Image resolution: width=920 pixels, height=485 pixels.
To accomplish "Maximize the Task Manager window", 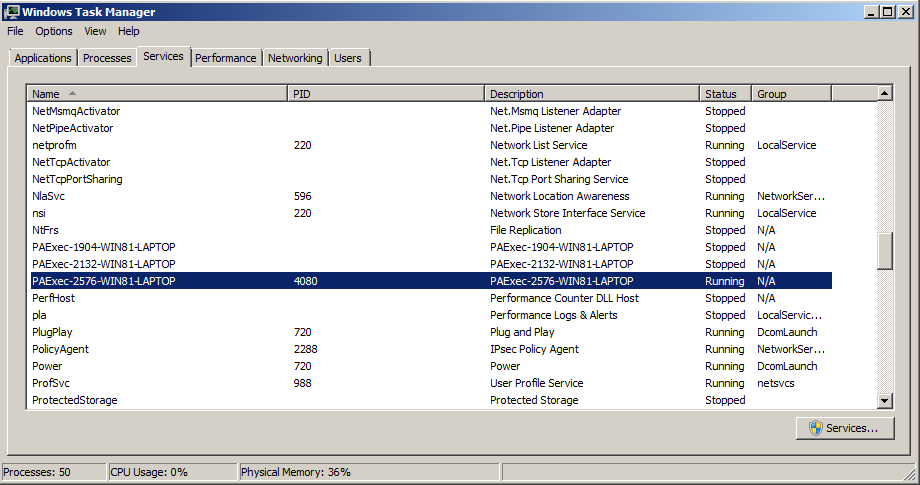I will click(888, 12).
